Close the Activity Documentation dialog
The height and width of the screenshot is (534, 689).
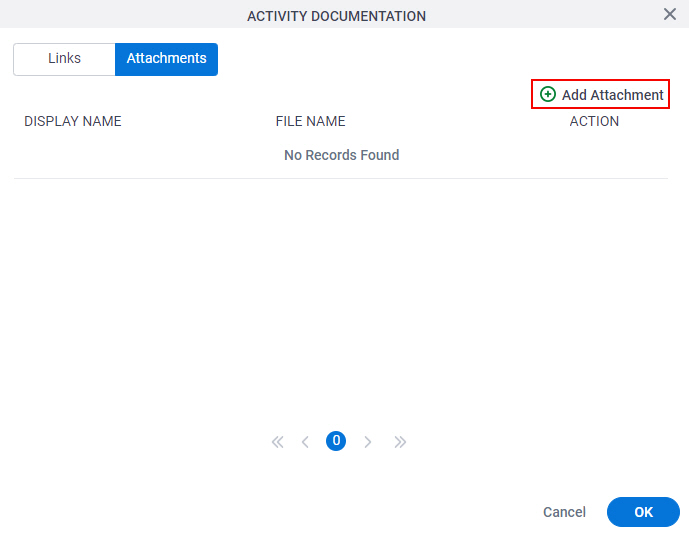point(670,14)
